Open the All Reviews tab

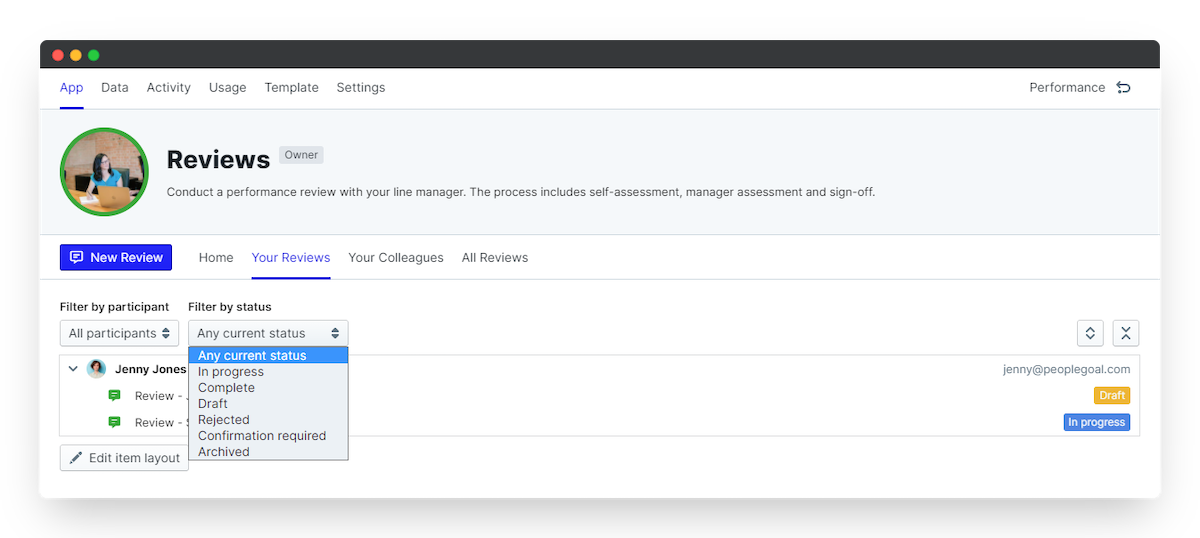click(495, 258)
